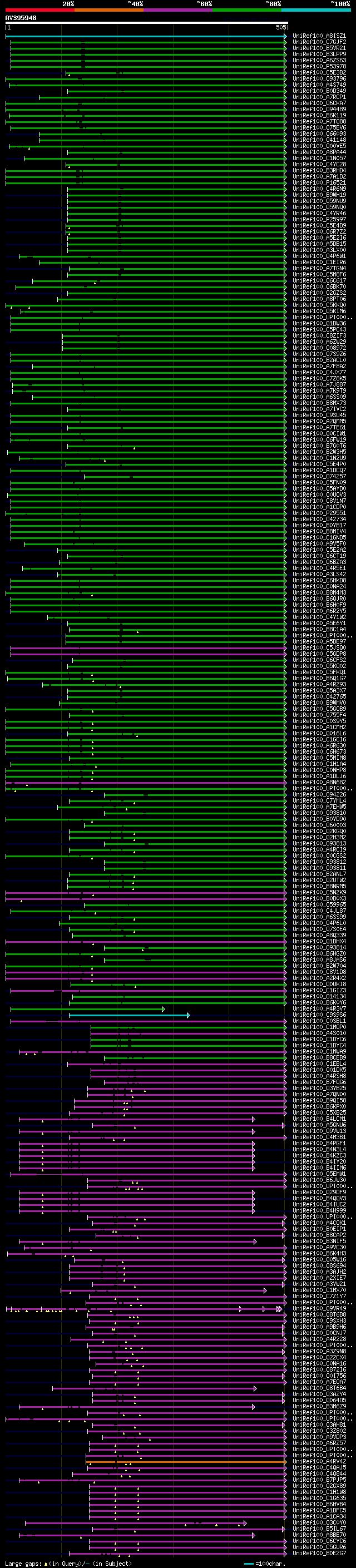Select hit UniRef100_C1N057
This screenshot has width=356, height=1568.
click(319, 159)
